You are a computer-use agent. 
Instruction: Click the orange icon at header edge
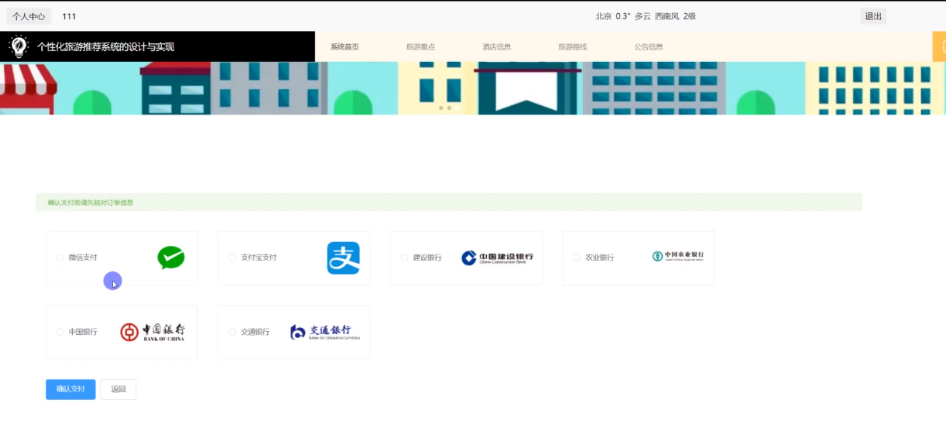click(939, 46)
